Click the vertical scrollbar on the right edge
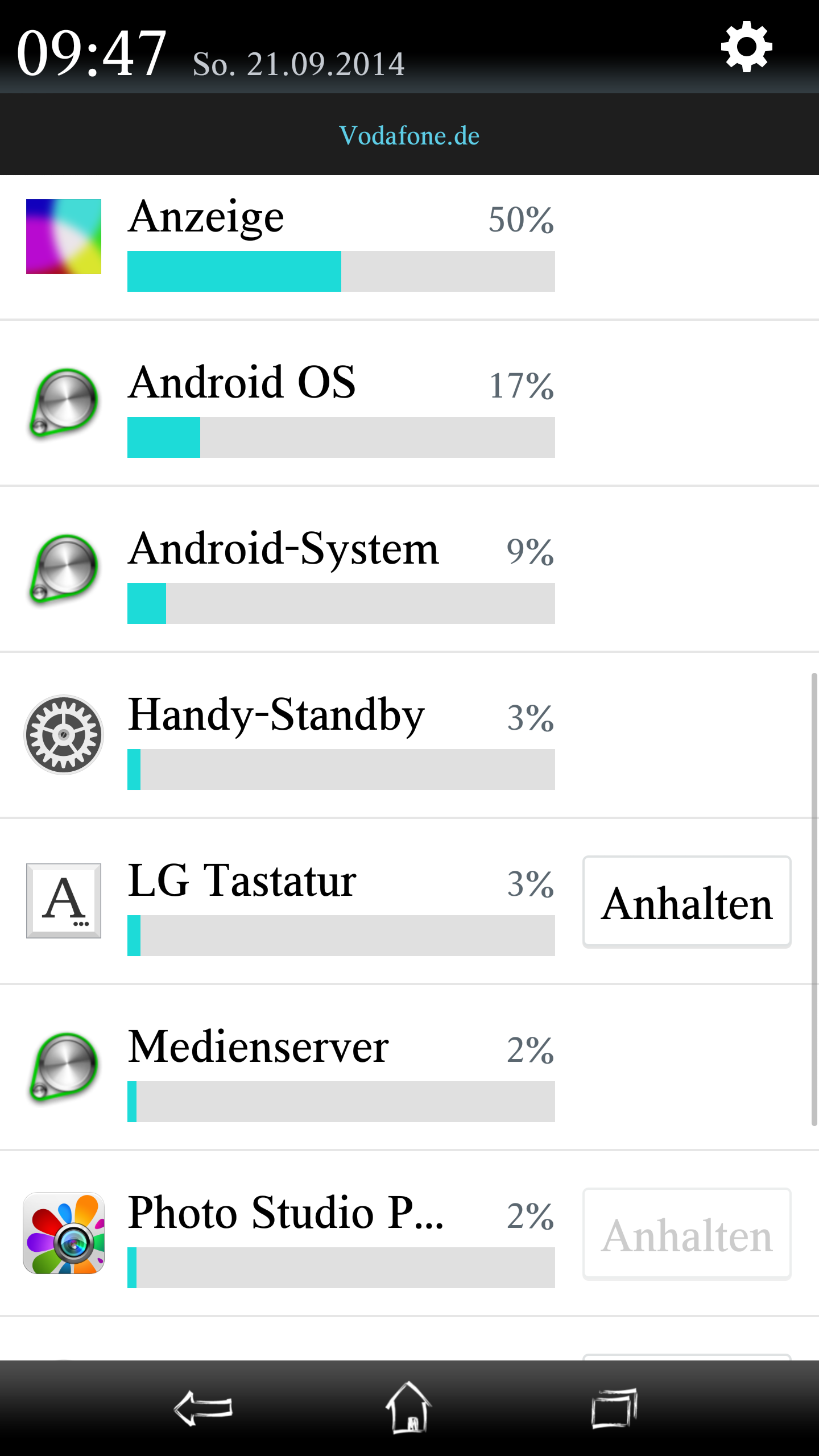The image size is (819, 1456). (x=814, y=899)
